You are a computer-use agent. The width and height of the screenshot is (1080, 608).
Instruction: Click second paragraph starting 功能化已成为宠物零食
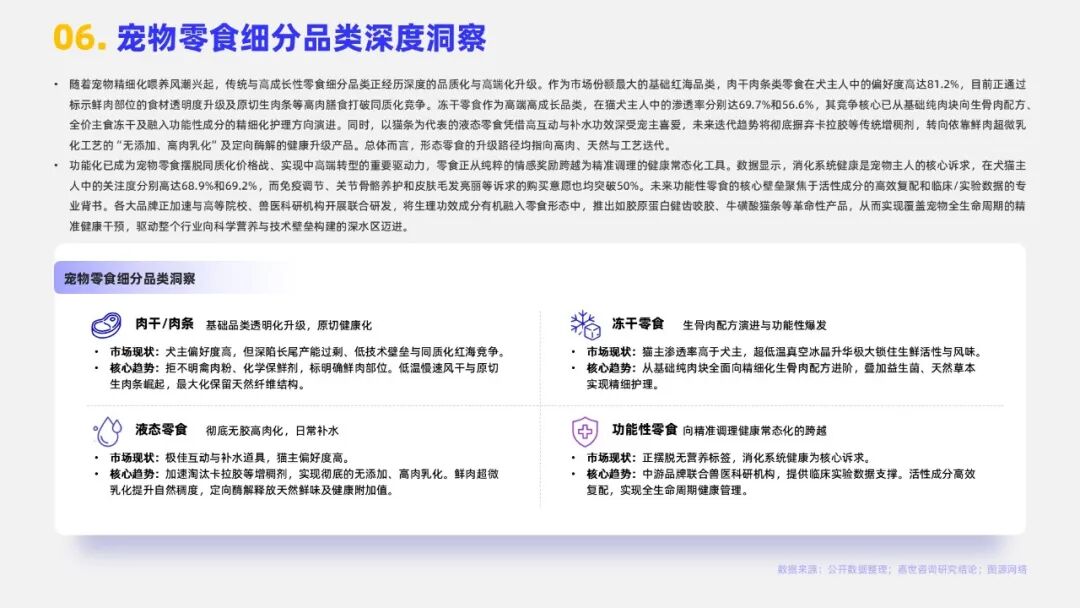548,196
